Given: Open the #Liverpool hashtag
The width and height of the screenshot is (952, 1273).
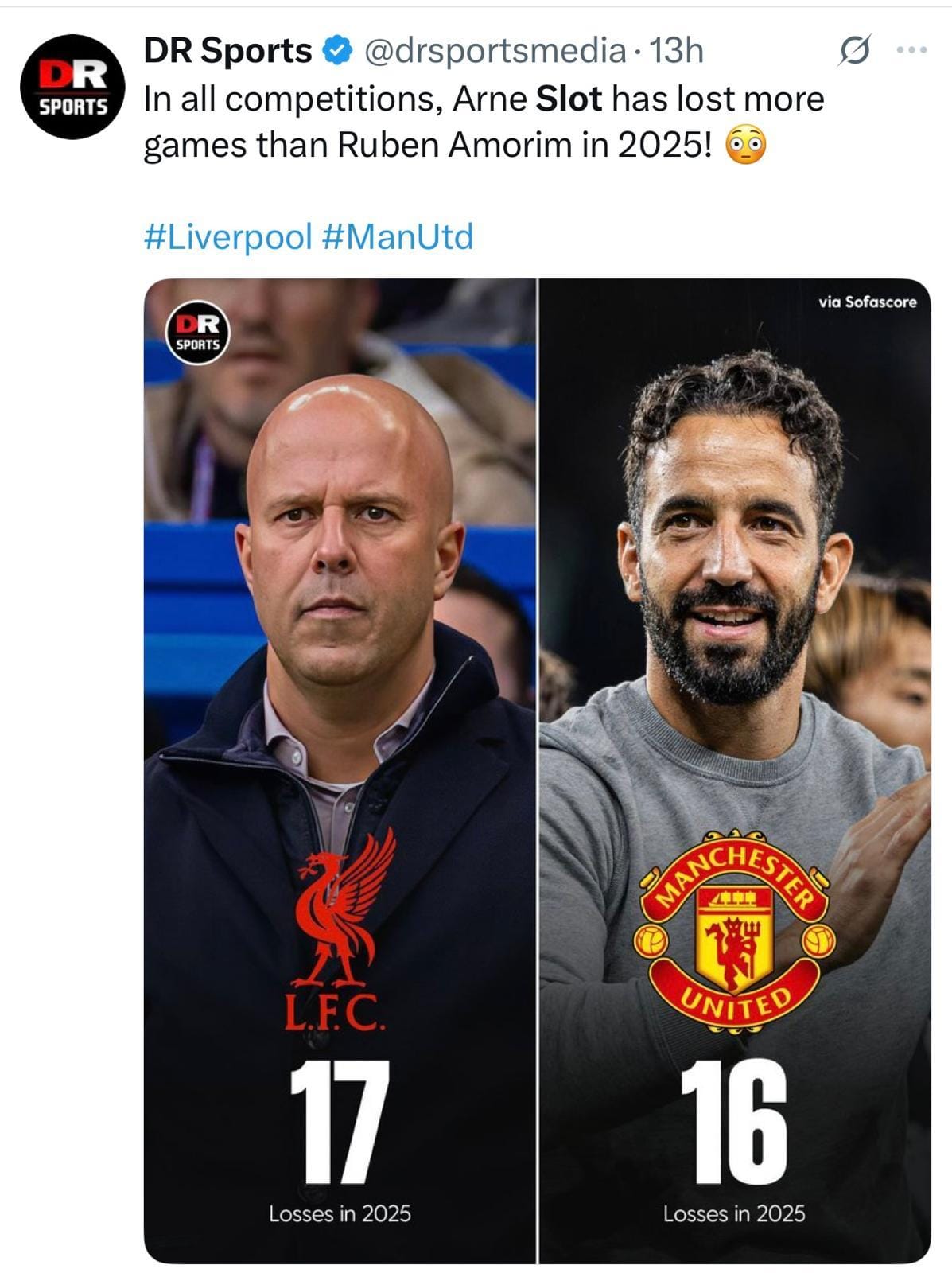Looking at the screenshot, I should click(x=227, y=236).
